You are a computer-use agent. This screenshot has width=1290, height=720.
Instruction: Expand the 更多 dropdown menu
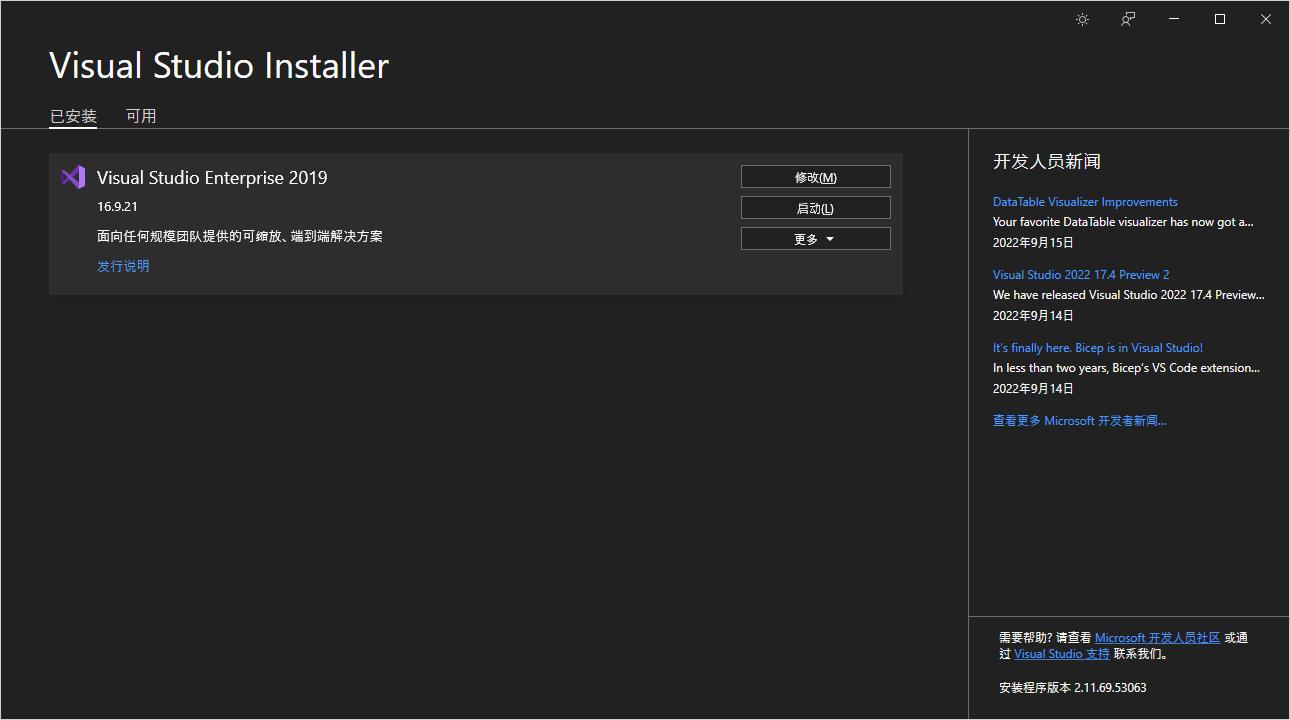[x=815, y=239]
